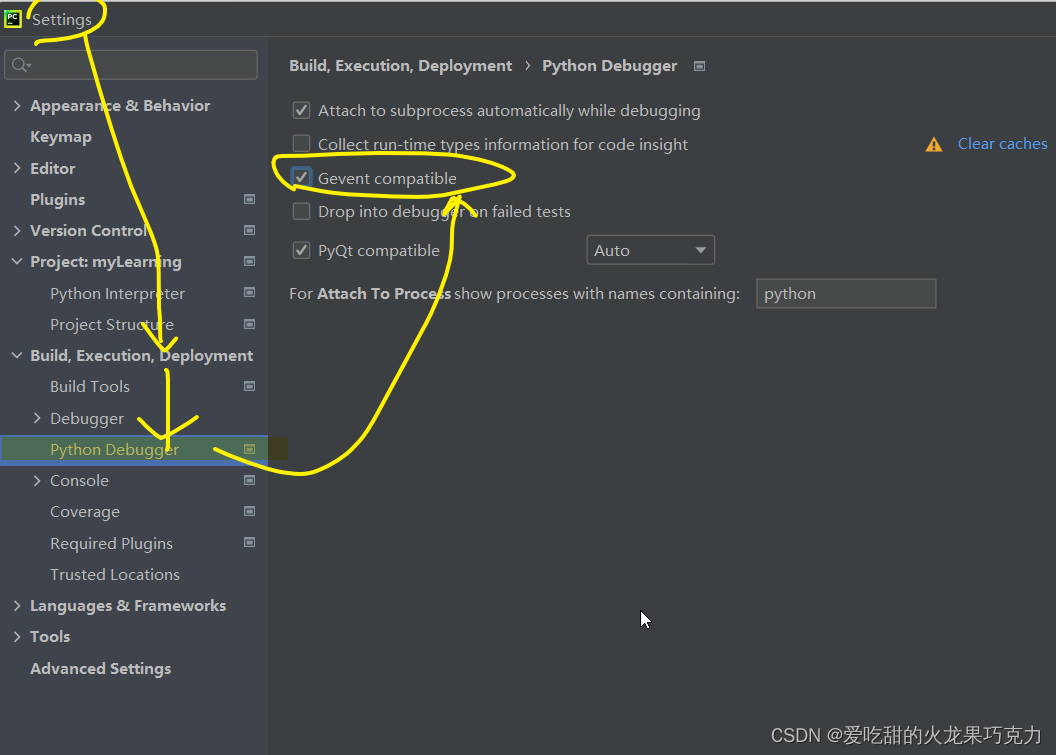Select Build Tools settings
This screenshot has height=755, width=1056.
click(x=90, y=387)
